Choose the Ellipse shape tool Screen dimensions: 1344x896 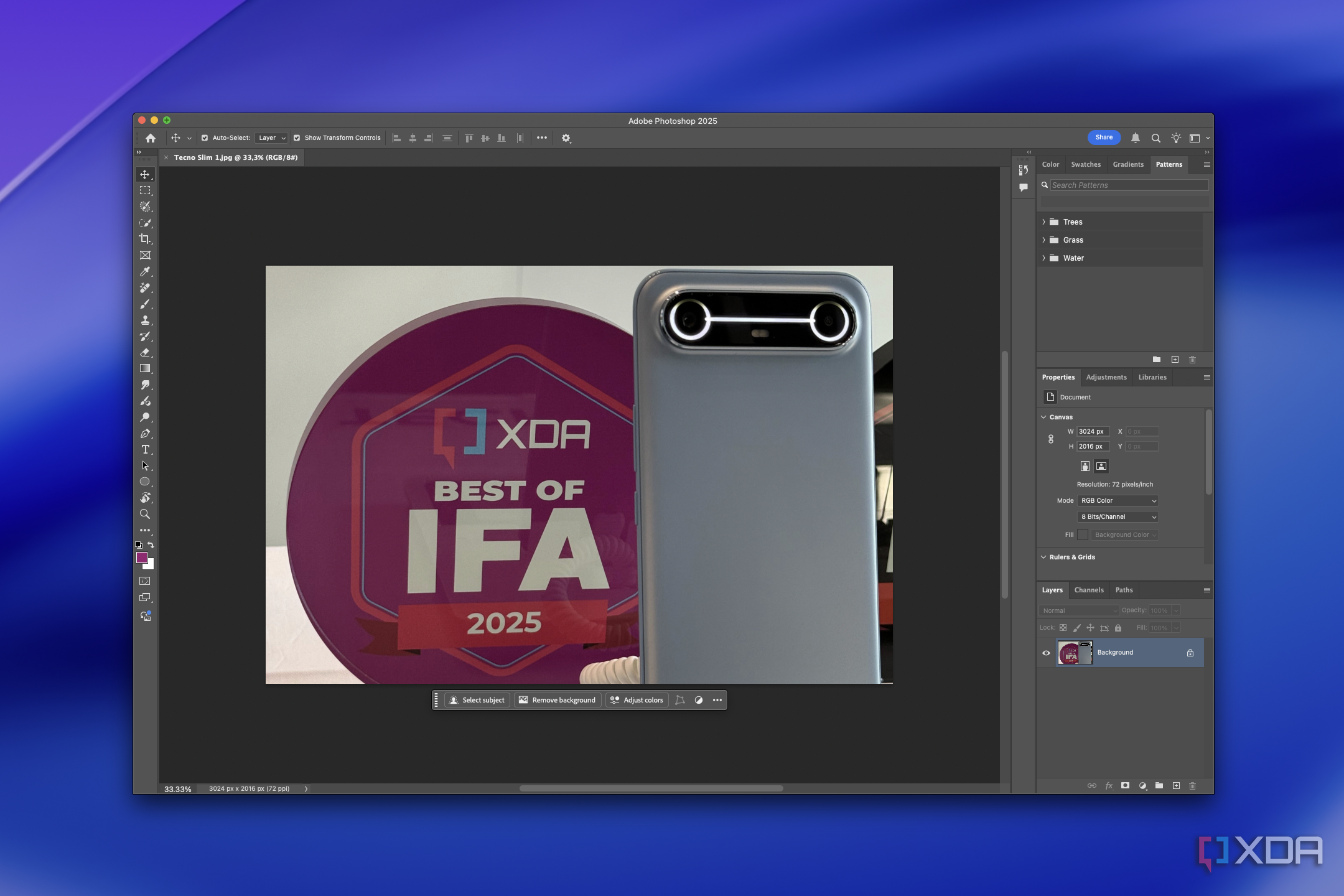(145, 482)
